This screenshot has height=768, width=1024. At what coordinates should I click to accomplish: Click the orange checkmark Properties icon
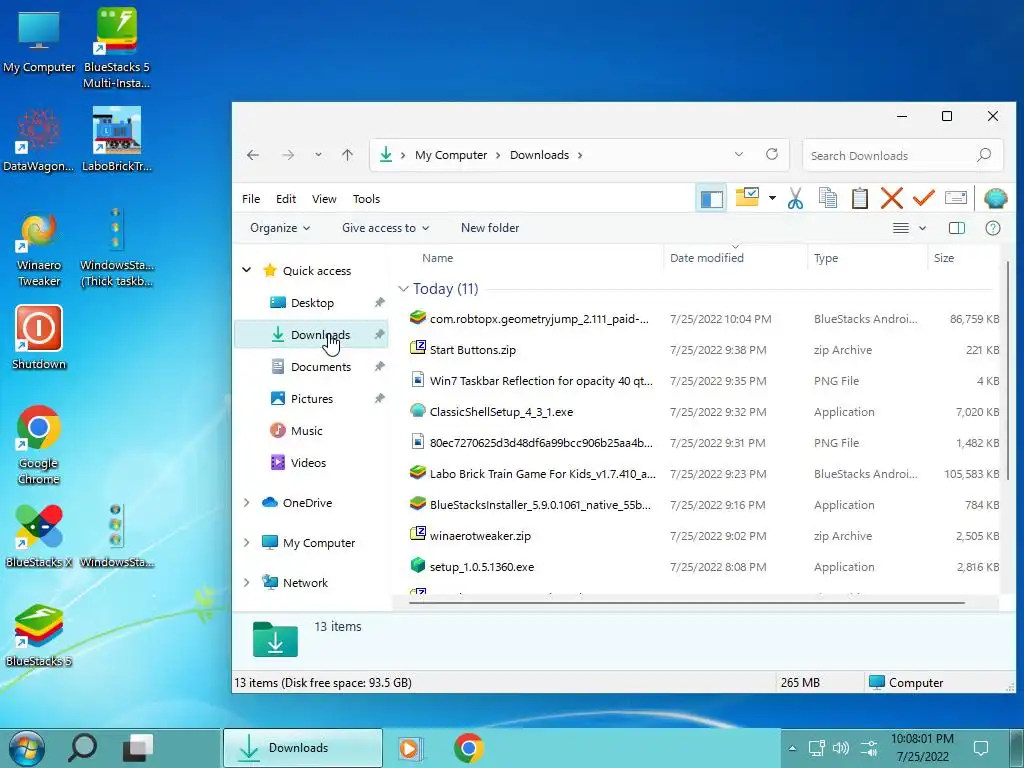pyautogui.click(x=923, y=198)
